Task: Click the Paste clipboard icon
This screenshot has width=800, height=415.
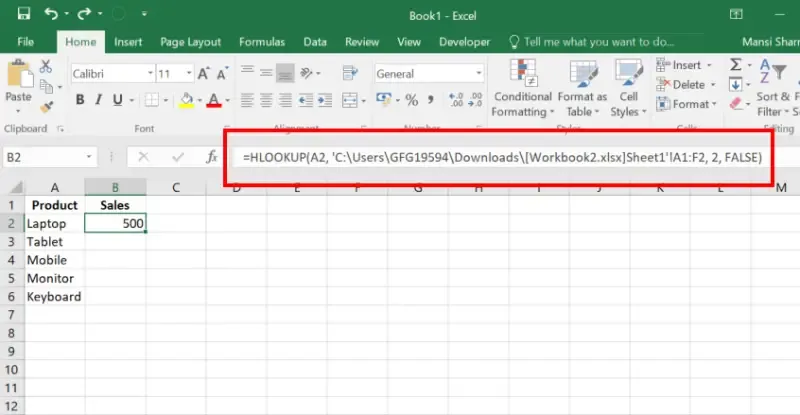Action: point(19,74)
